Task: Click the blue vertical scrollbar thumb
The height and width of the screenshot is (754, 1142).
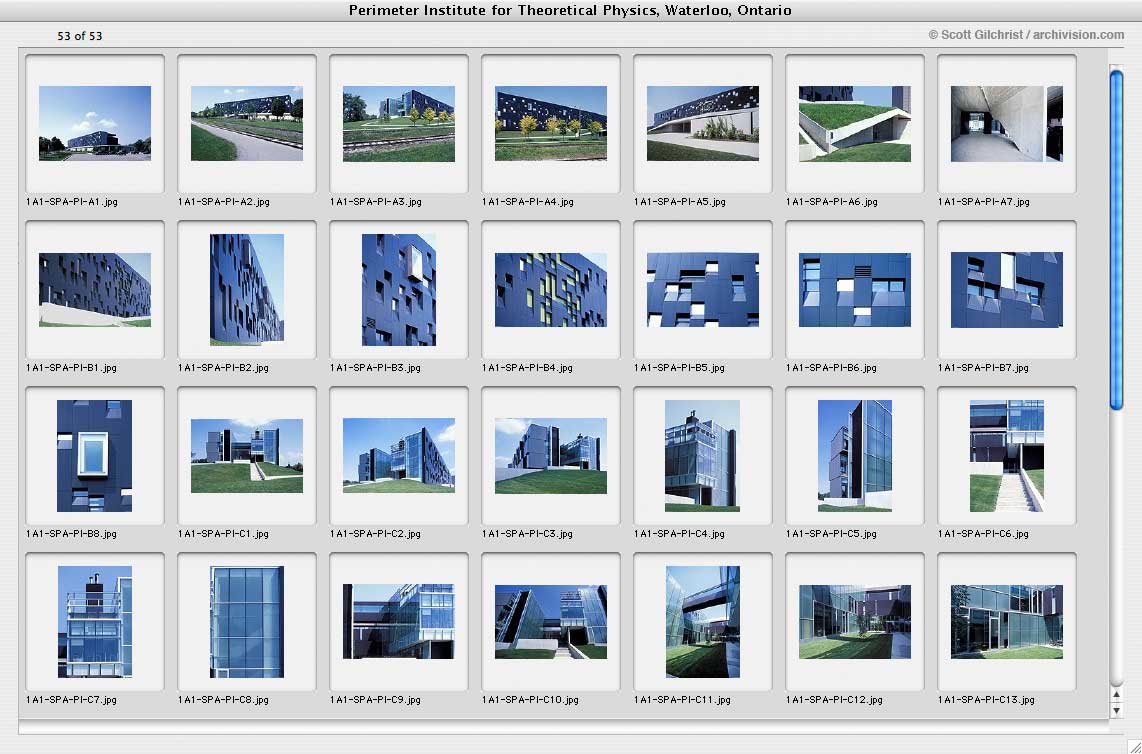Action: click(x=1117, y=238)
